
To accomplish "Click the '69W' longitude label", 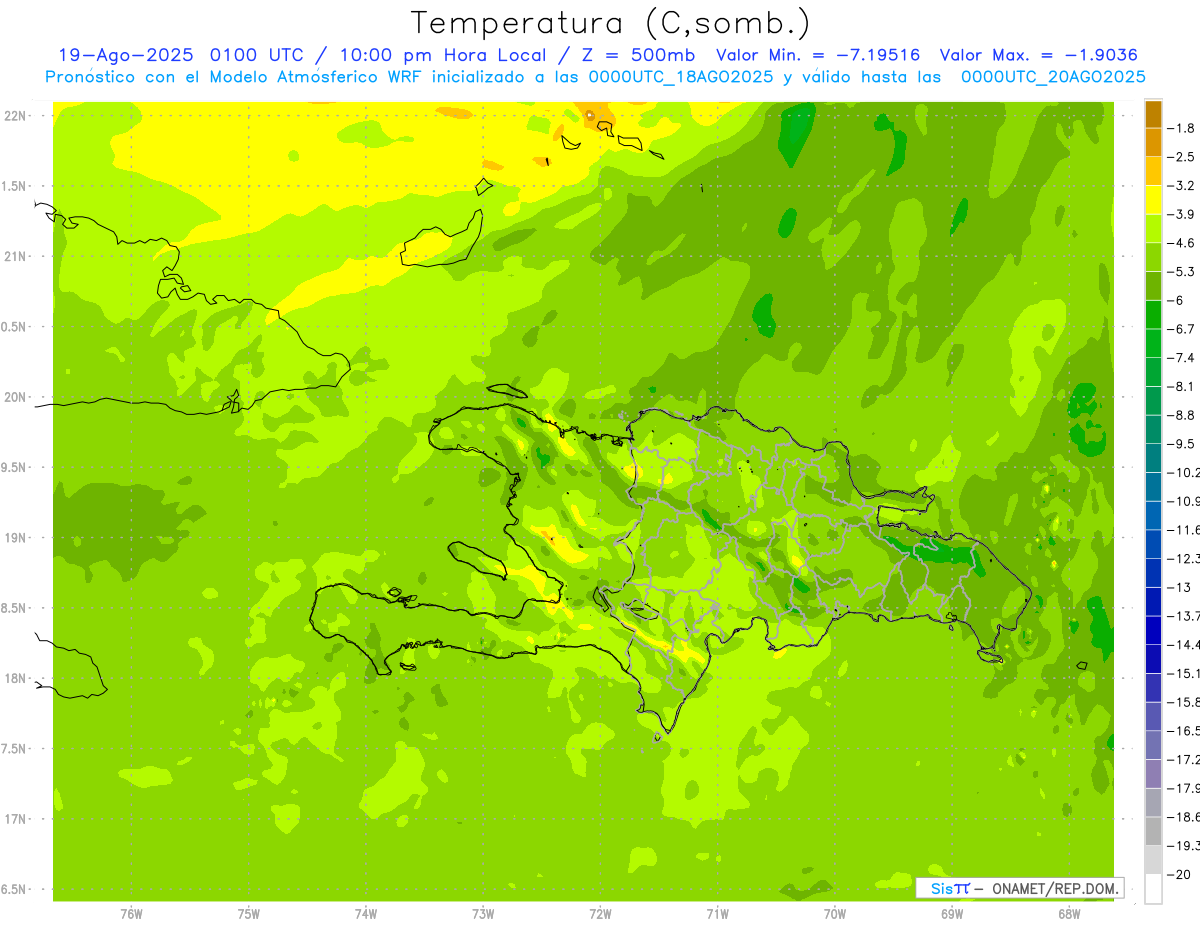I will [952, 914].
